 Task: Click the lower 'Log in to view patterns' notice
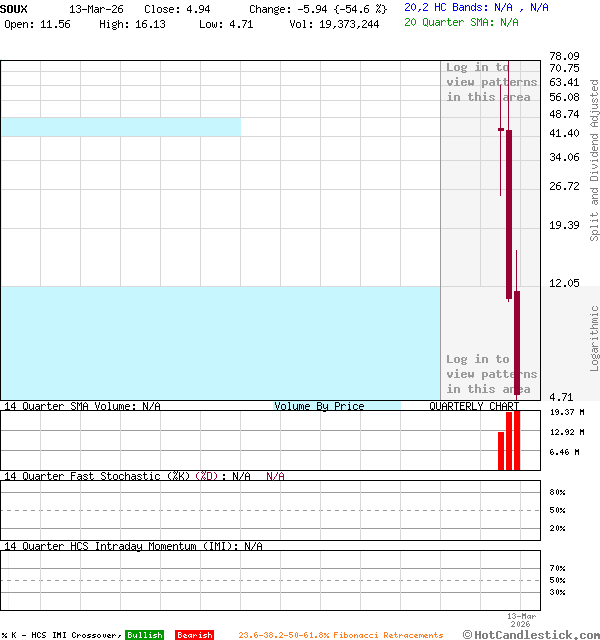[491, 374]
